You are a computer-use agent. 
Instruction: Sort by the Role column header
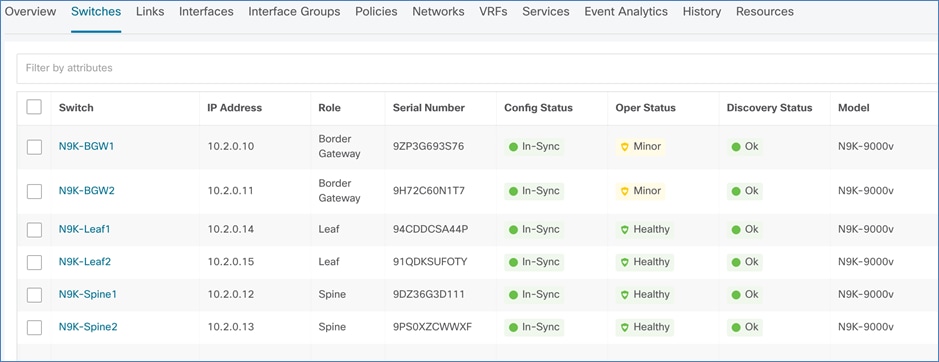coord(329,108)
